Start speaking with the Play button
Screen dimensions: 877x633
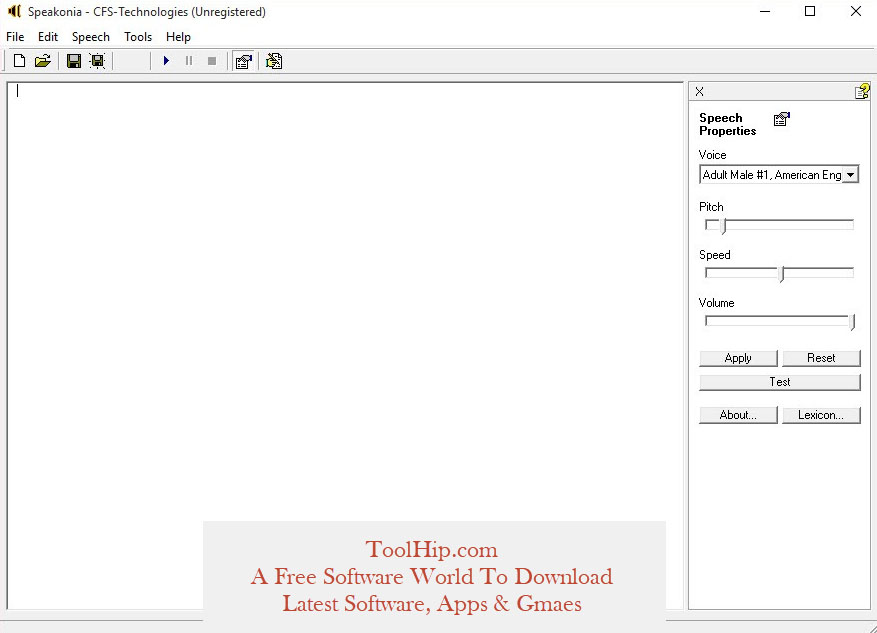tap(166, 60)
